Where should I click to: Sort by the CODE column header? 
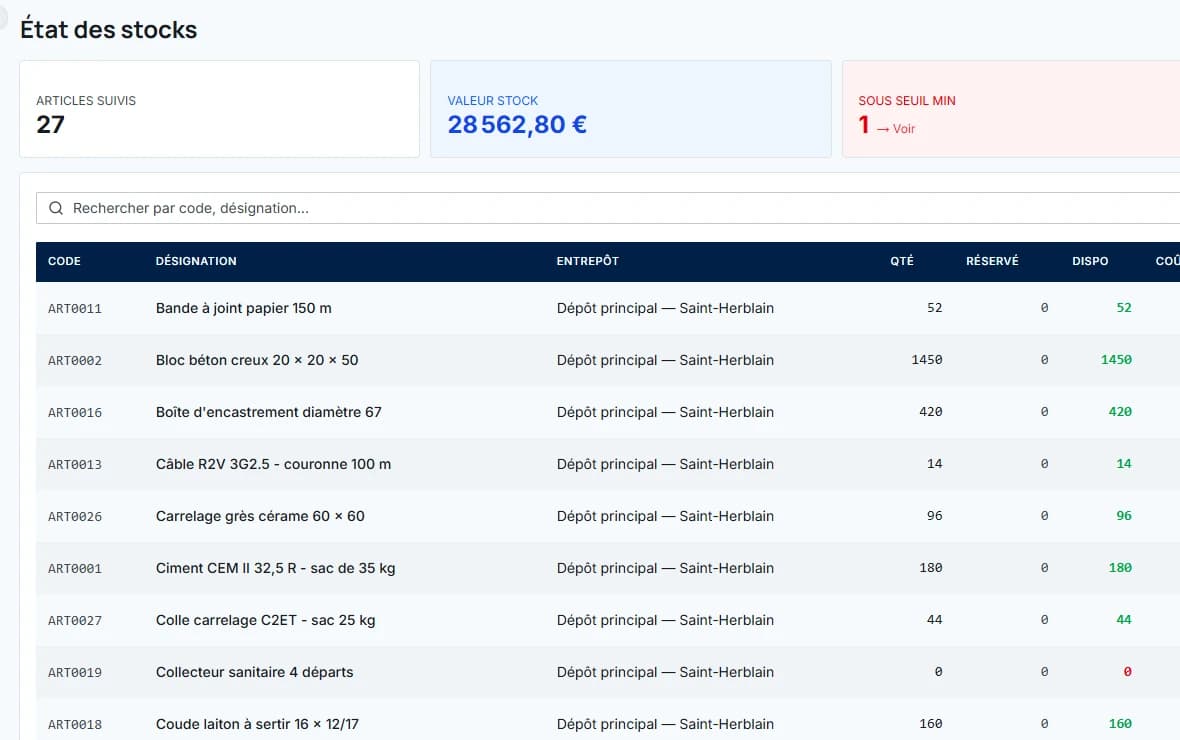point(64,261)
